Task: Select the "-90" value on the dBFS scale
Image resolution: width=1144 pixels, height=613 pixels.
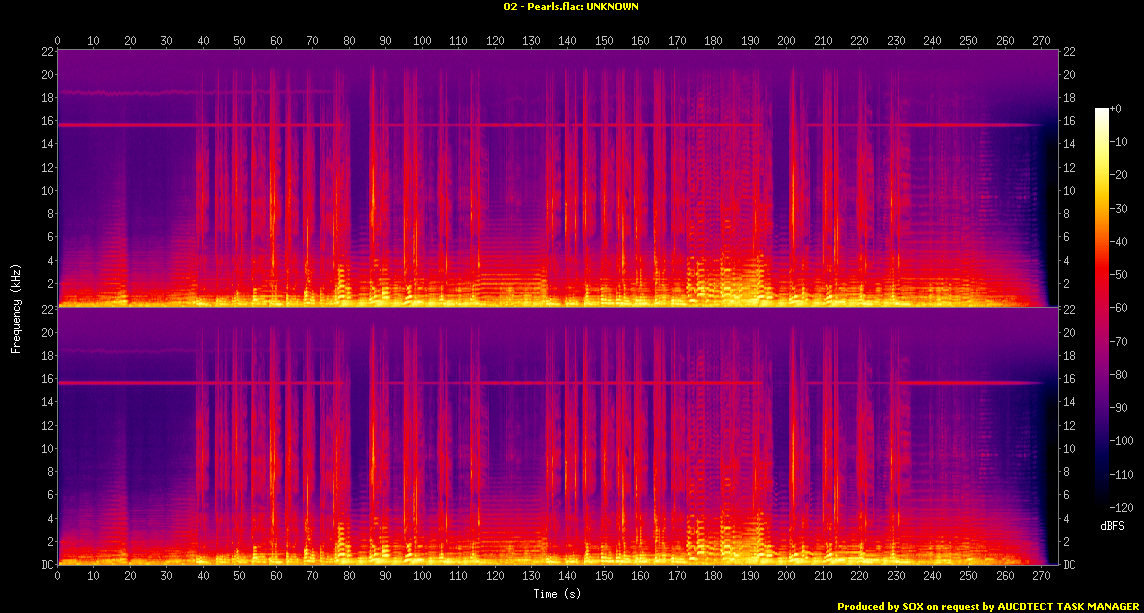Action: pyautogui.click(x=1118, y=407)
